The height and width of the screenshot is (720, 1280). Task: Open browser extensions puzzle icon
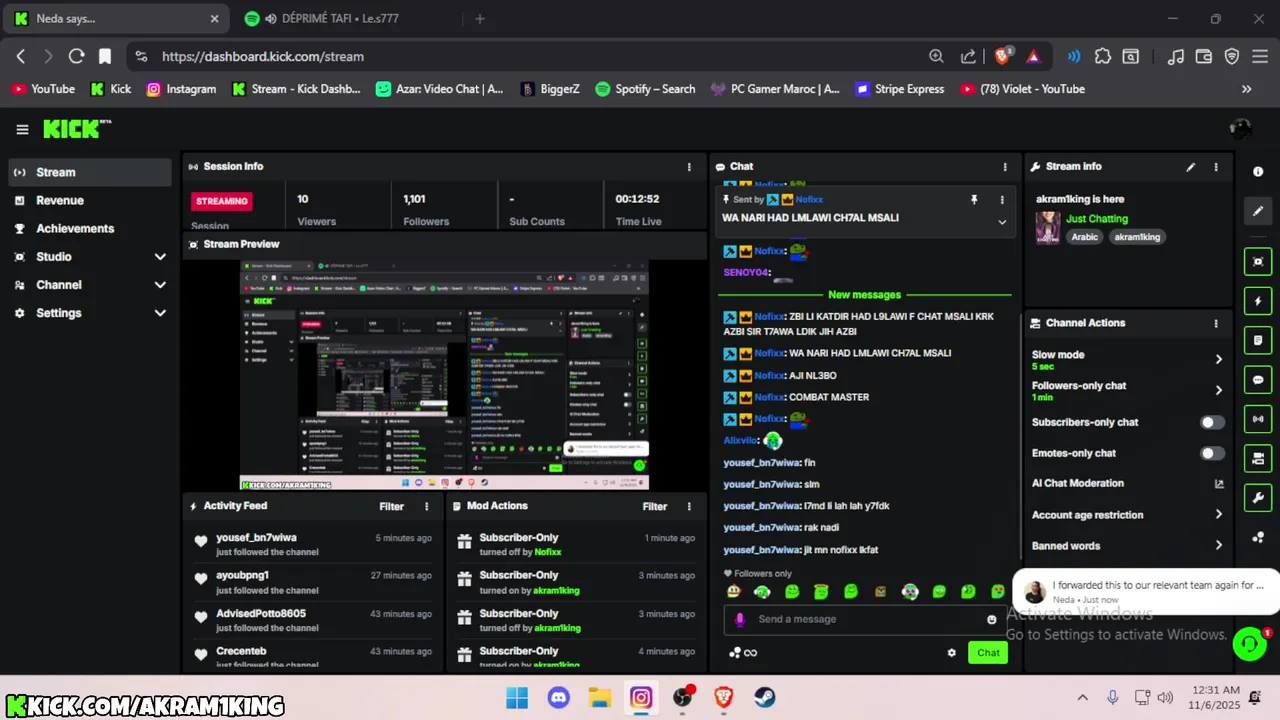pyautogui.click(x=1102, y=57)
